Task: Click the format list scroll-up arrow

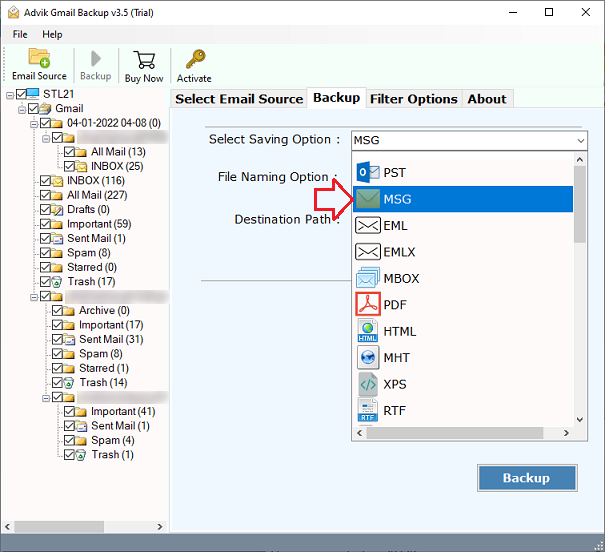Action: (x=580, y=159)
